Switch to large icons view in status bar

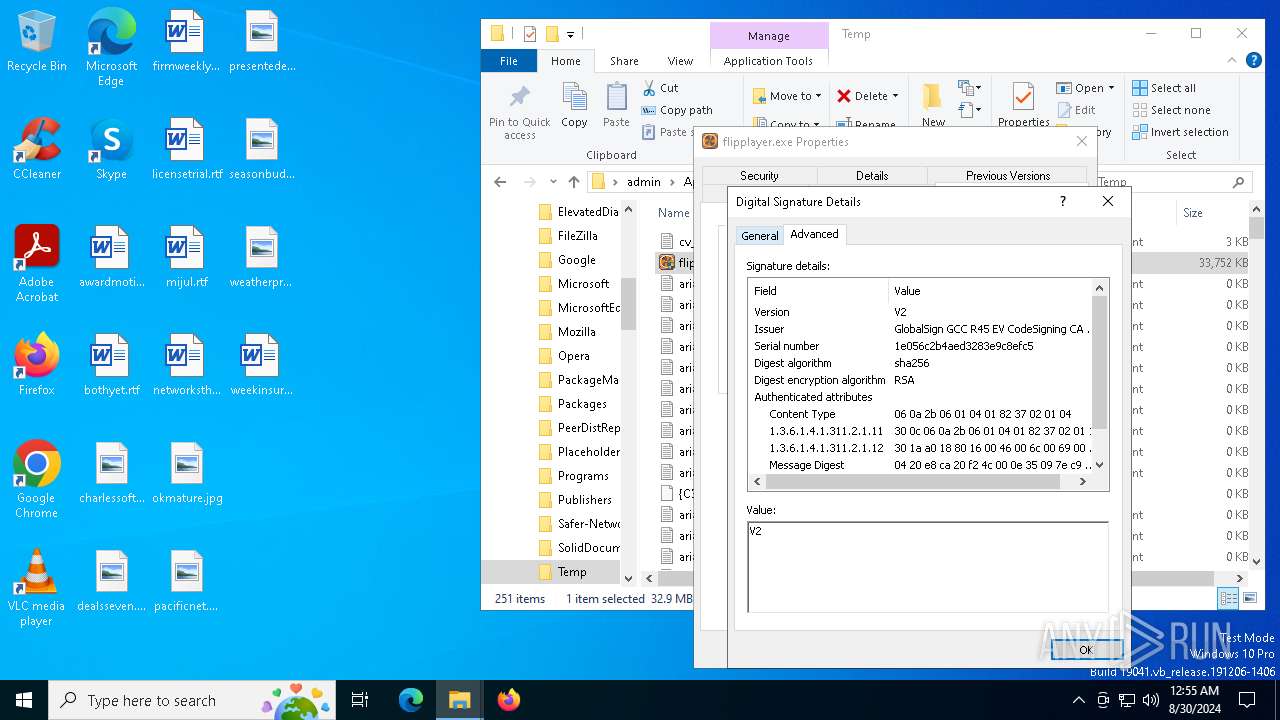pos(1248,598)
